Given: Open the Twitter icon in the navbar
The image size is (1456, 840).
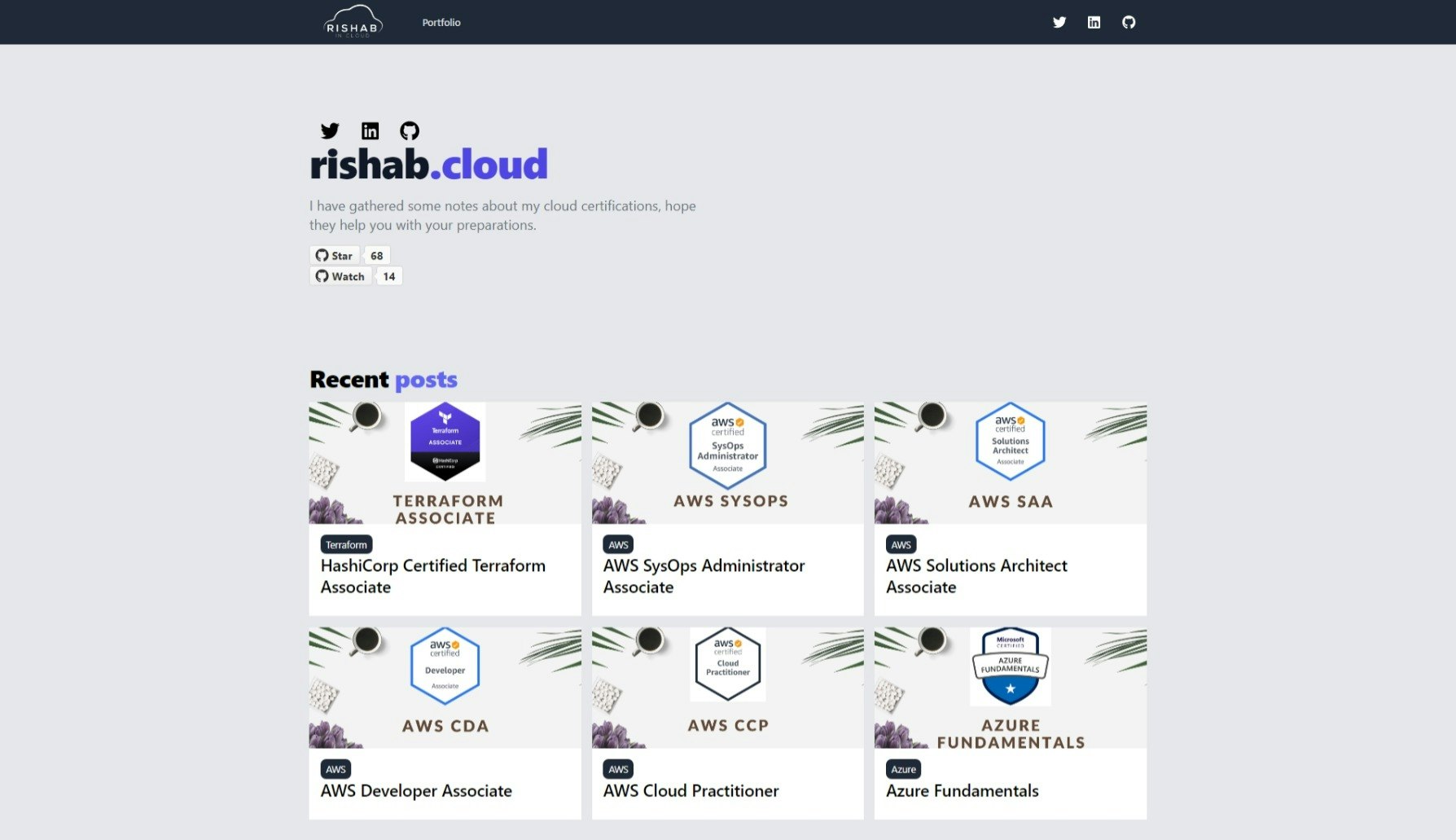Looking at the screenshot, I should 1059,22.
